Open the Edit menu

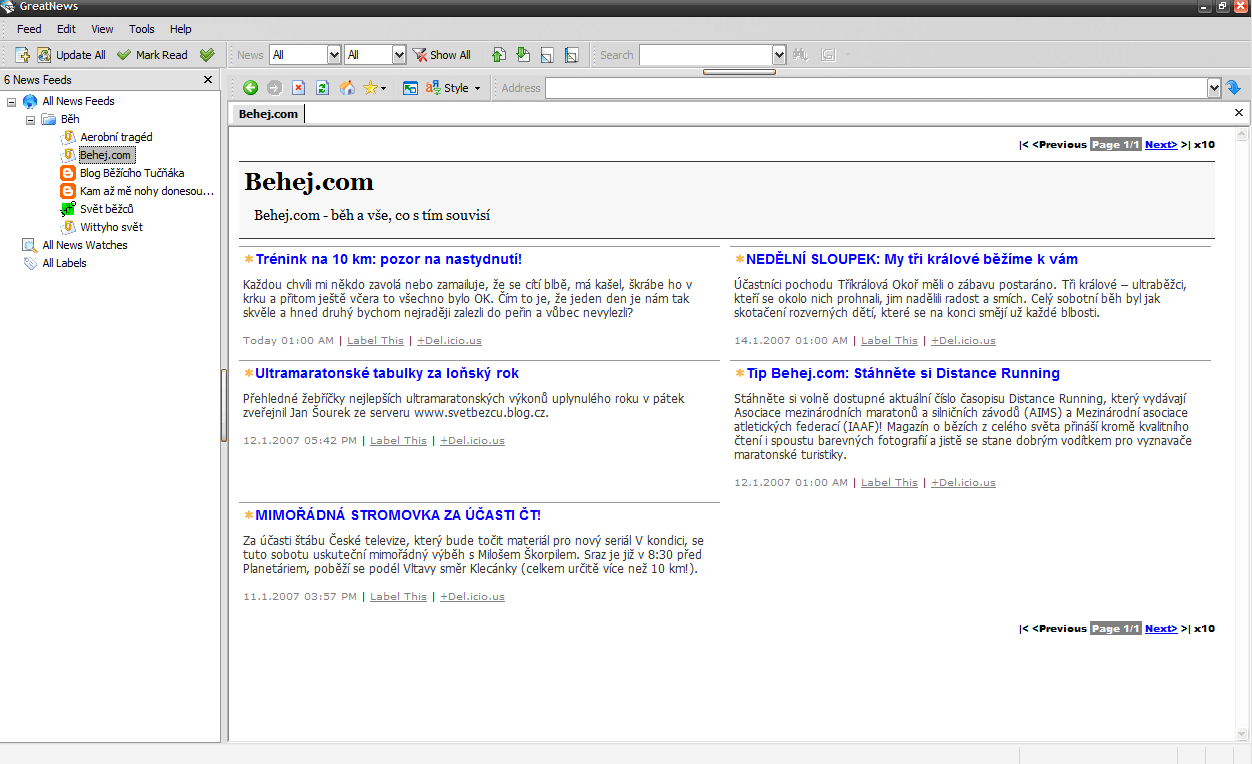click(66, 29)
